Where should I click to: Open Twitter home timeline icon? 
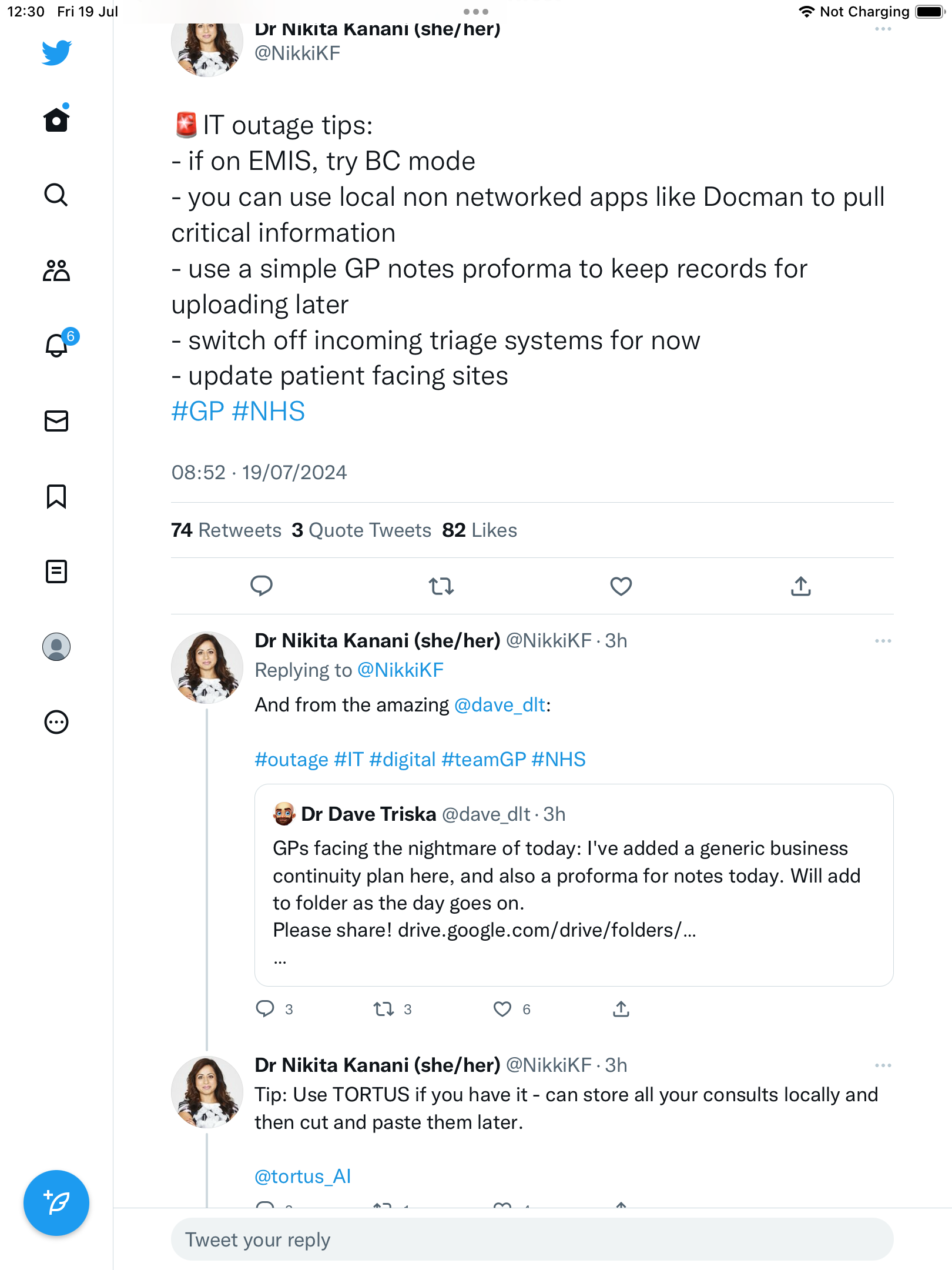click(56, 119)
